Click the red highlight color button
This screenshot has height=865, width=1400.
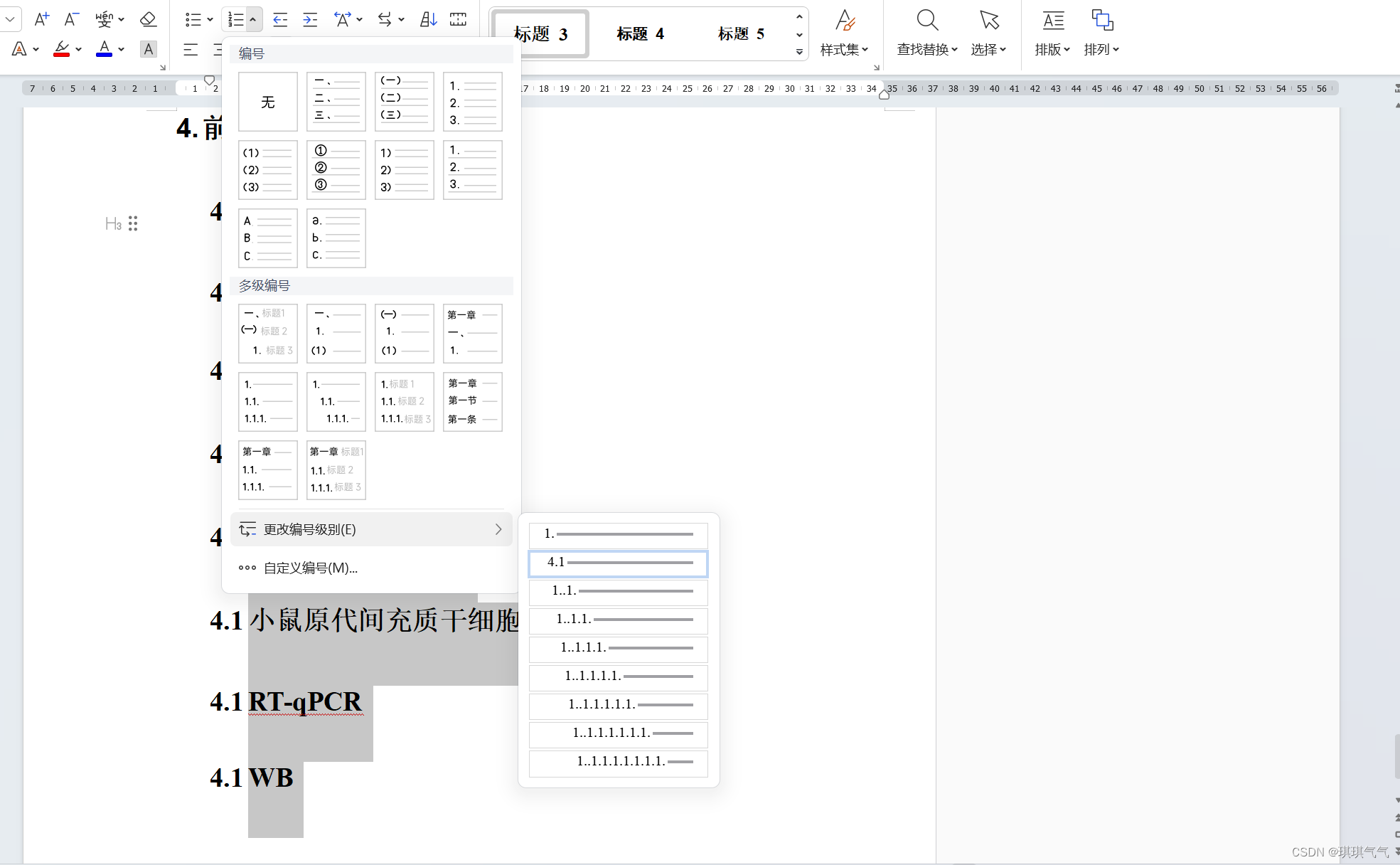coord(62,49)
